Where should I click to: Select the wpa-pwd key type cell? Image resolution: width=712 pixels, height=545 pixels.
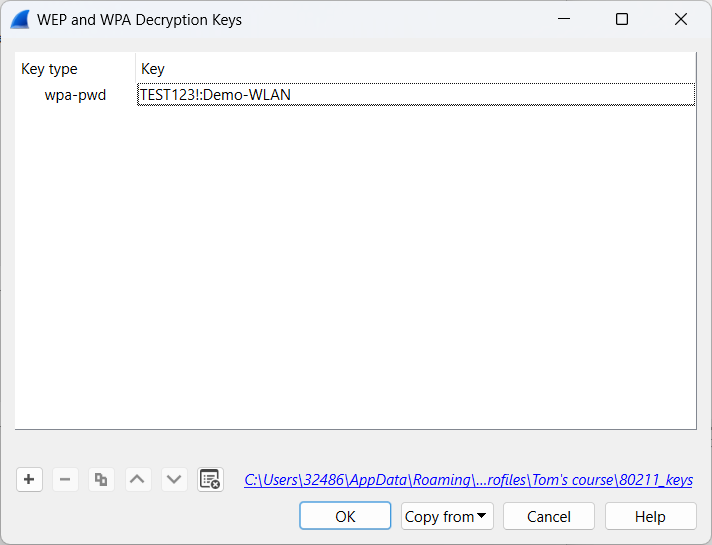point(75,95)
